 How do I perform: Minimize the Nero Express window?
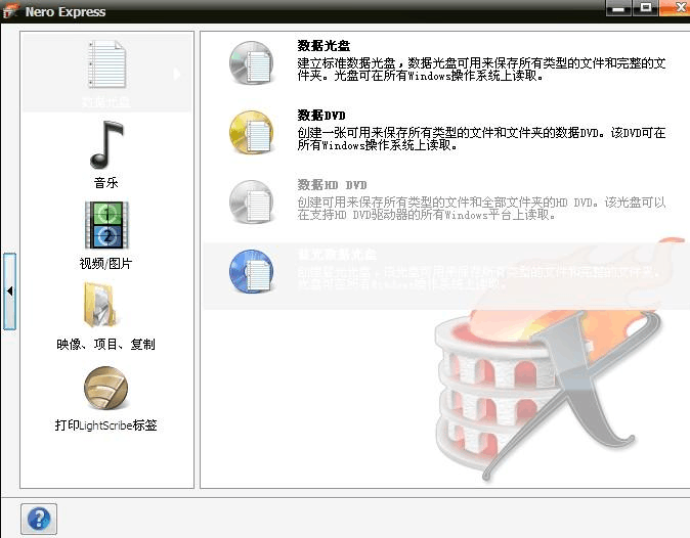619,8
